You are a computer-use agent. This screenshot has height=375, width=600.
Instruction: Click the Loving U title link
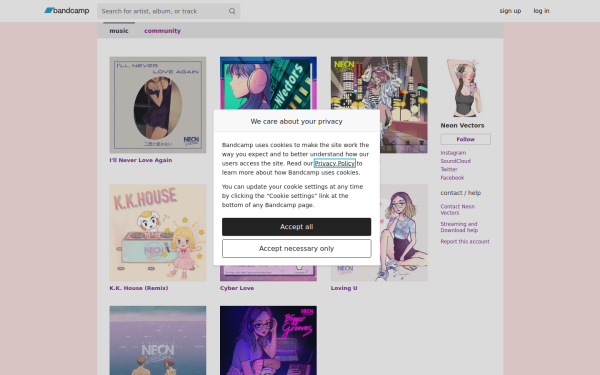[344, 288]
